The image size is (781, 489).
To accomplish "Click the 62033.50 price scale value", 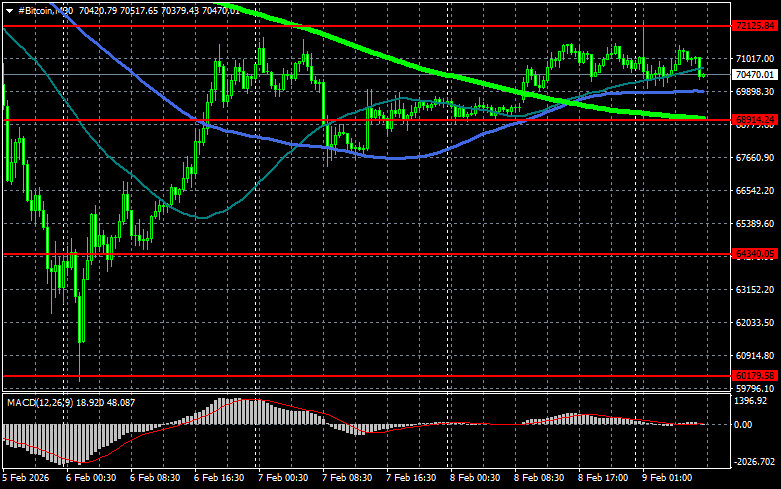I will pyautogui.click(x=755, y=323).
